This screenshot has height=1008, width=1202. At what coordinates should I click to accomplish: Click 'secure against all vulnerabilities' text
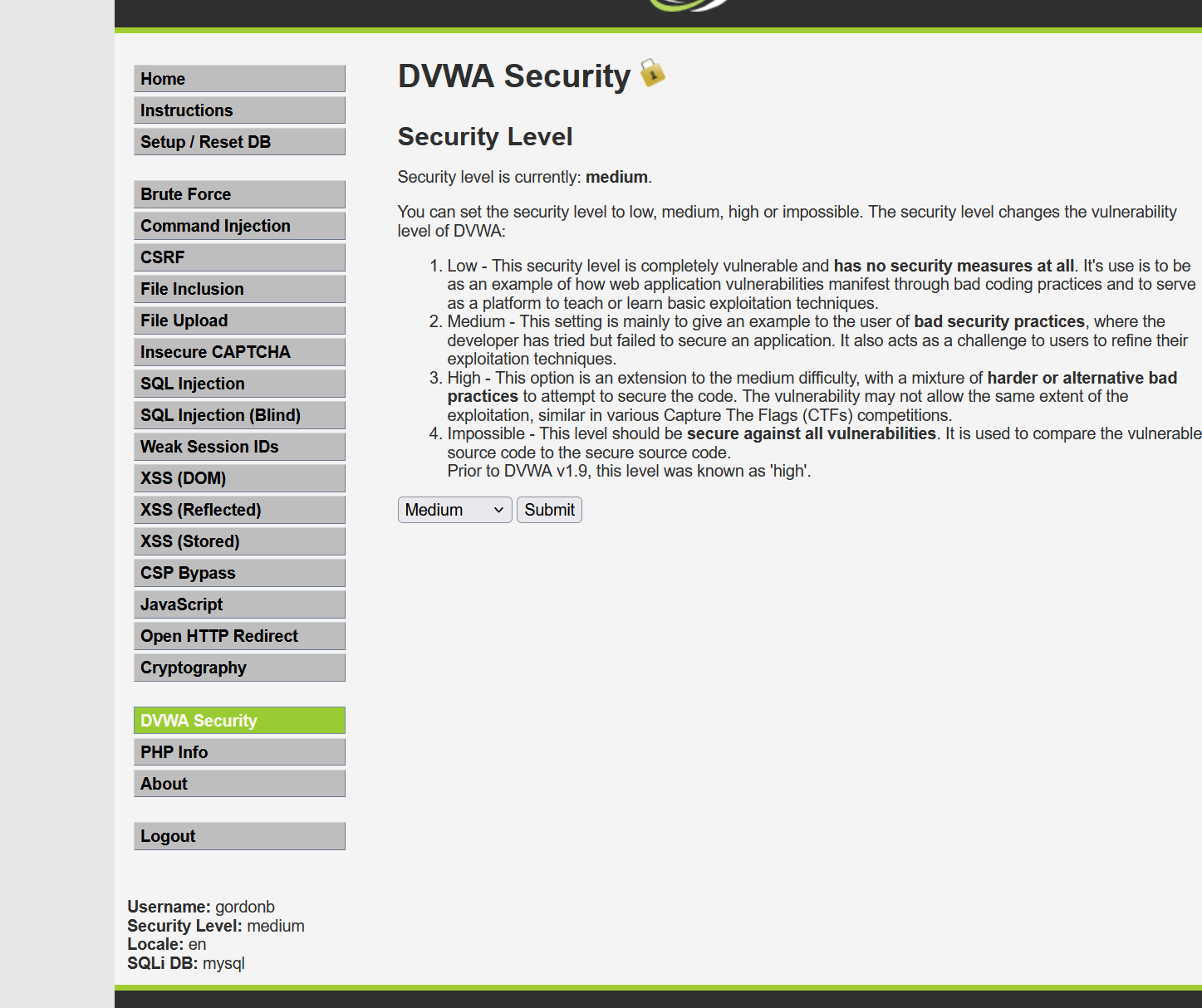pos(811,433)
